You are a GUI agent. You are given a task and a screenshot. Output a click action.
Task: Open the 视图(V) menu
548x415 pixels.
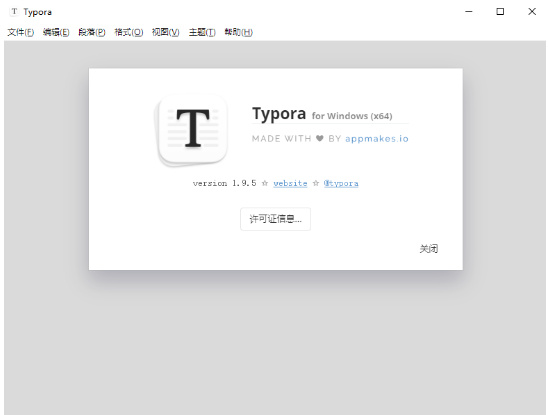(166, 33)
